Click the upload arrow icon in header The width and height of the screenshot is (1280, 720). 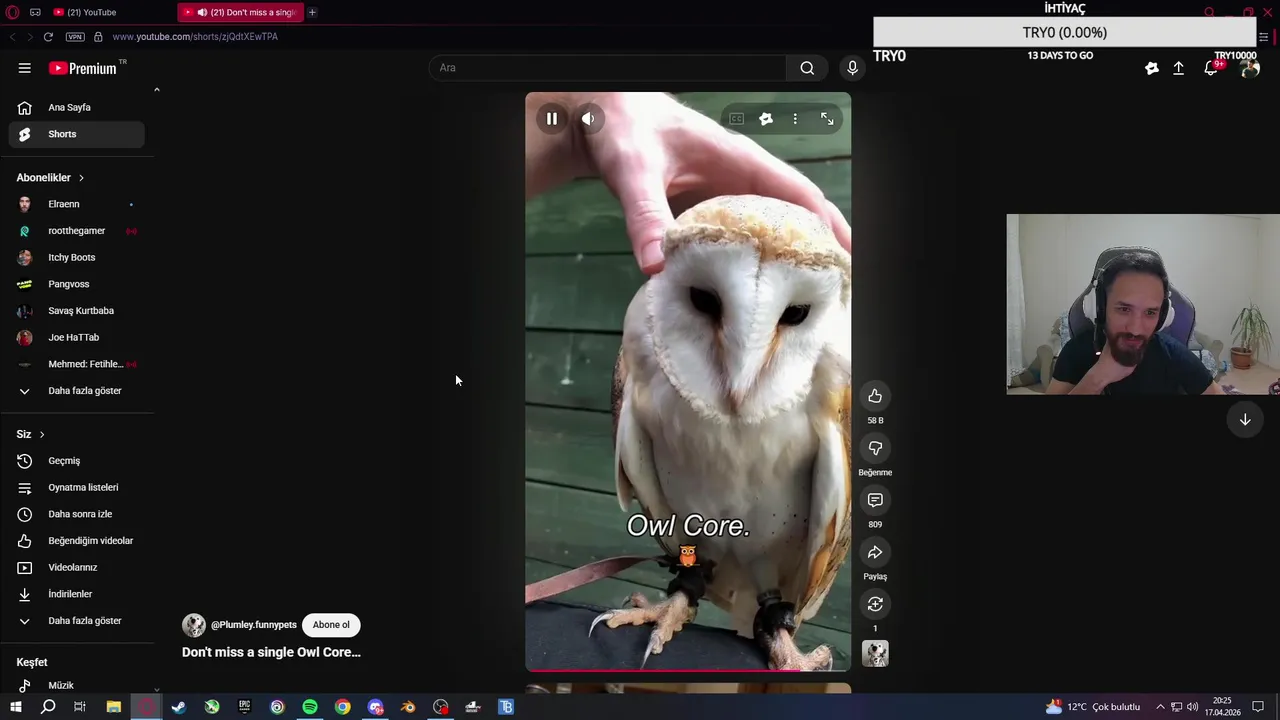coord(1179,68)
